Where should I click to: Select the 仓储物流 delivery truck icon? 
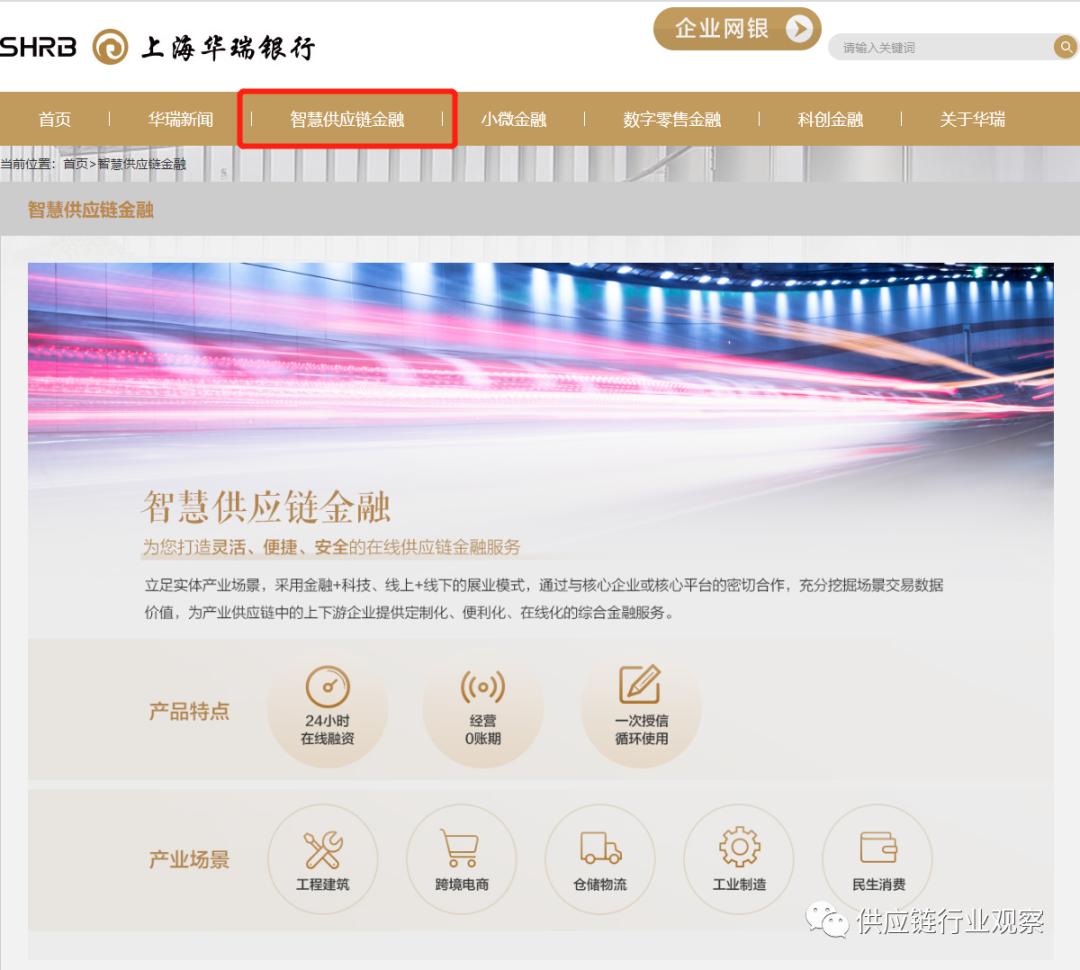(x=599, y=848)
